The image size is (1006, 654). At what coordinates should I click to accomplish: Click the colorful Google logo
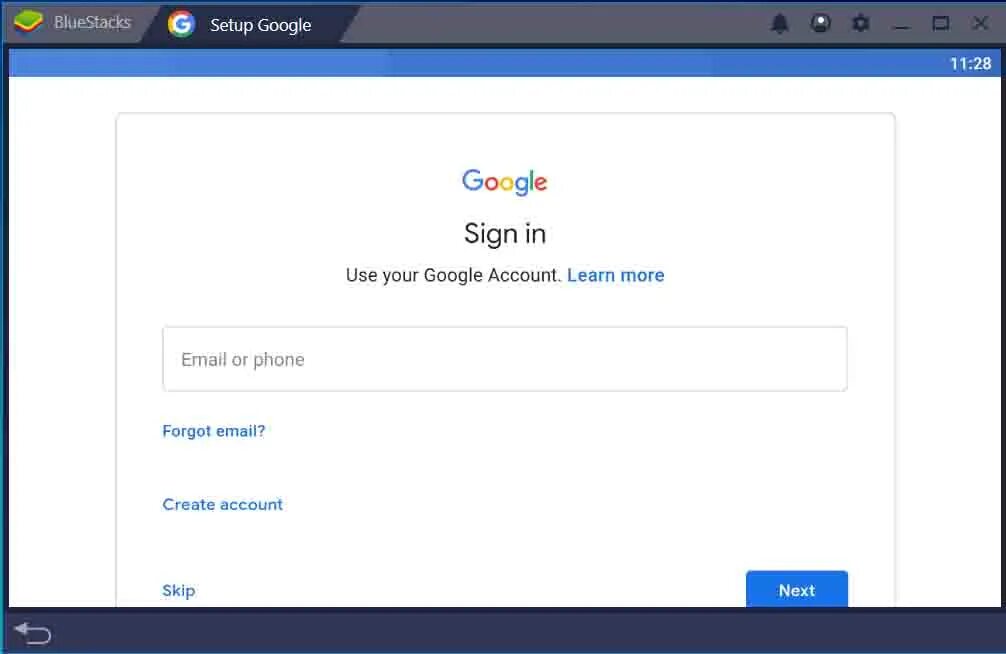pyautogui.click(x=504, y=182)
